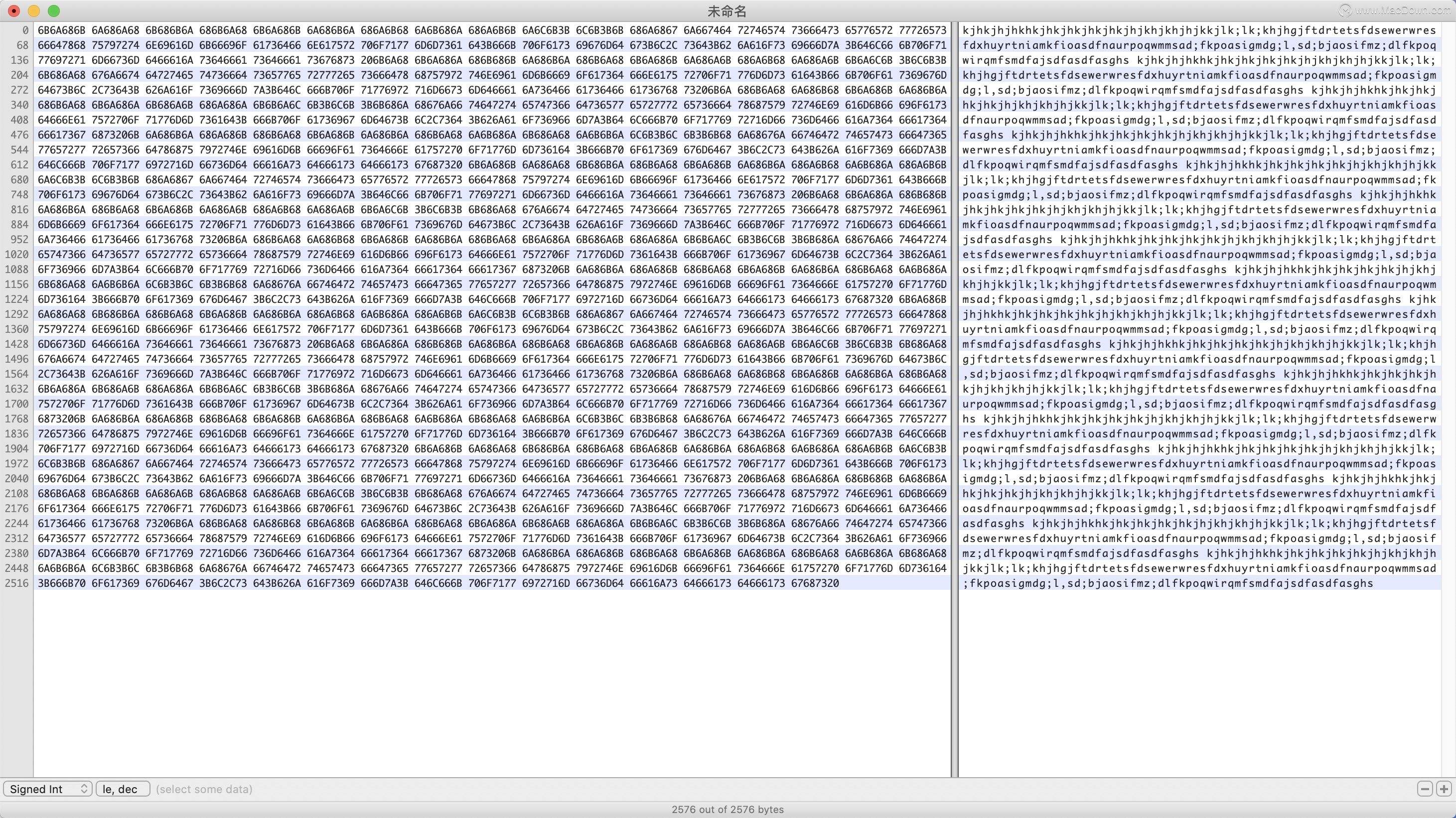Select line offset 1836 in the gutter
This screenshot has height=818, width=1456.
tap(16, 433)
